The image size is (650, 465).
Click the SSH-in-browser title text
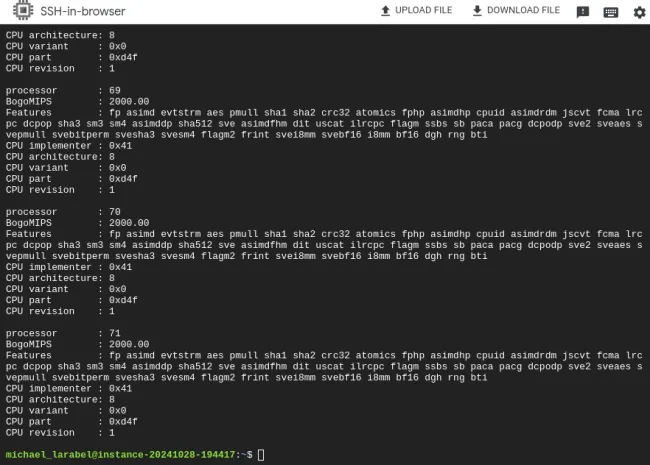tap(82, 11)
